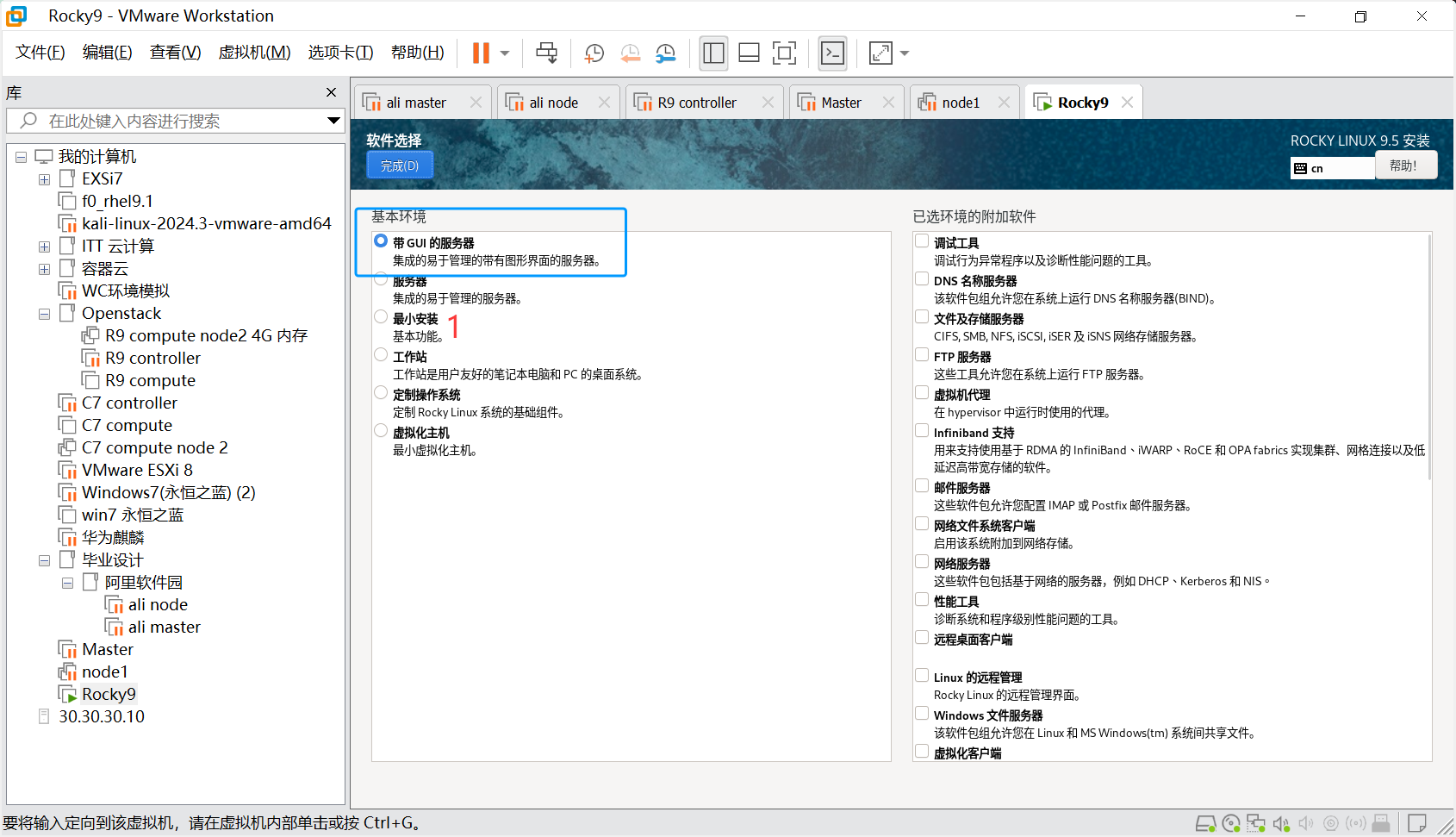Expand the EXSi7 folder

(x=44, y=179)
